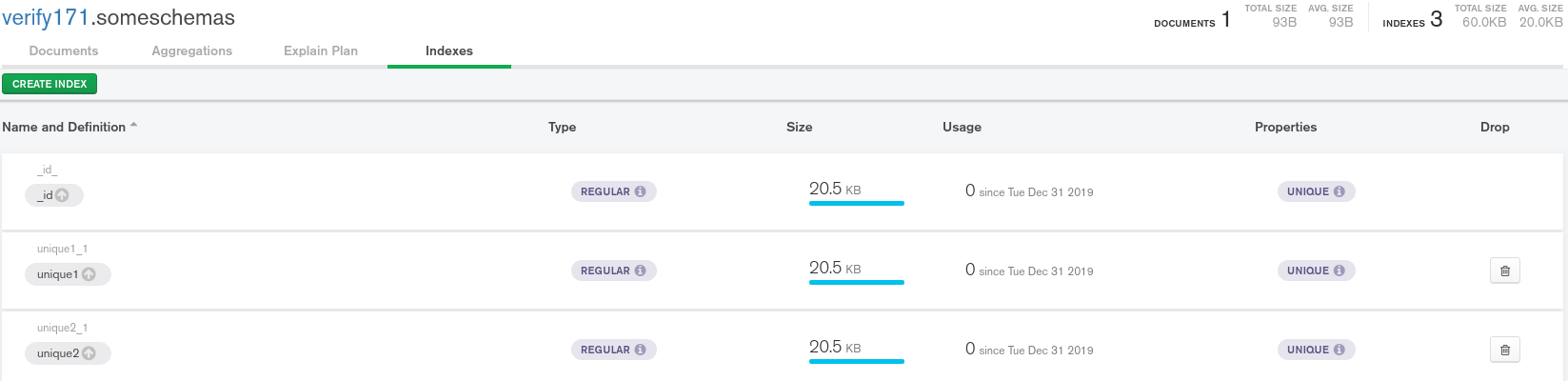Viewport: 1568px width, 381px height.
Task: Sort indexes by Size column
Action: tap(799, 127)
